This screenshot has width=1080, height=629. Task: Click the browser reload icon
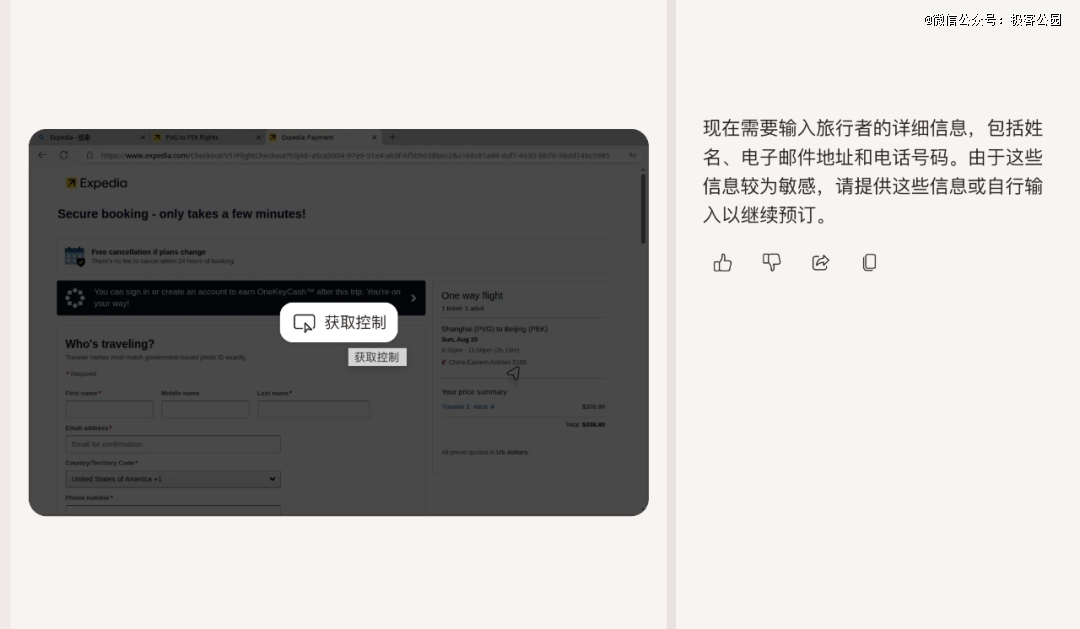click(64, 155)
